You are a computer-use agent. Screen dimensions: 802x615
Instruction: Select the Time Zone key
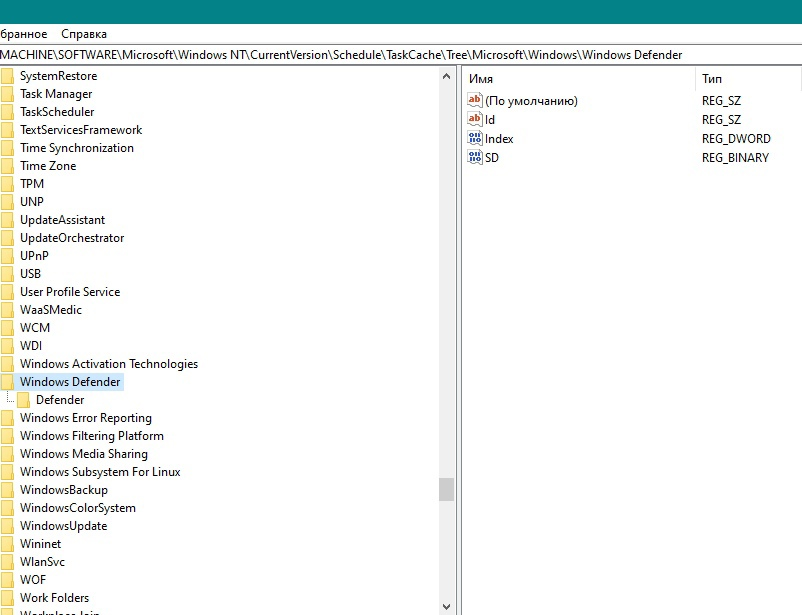[48, 166]
